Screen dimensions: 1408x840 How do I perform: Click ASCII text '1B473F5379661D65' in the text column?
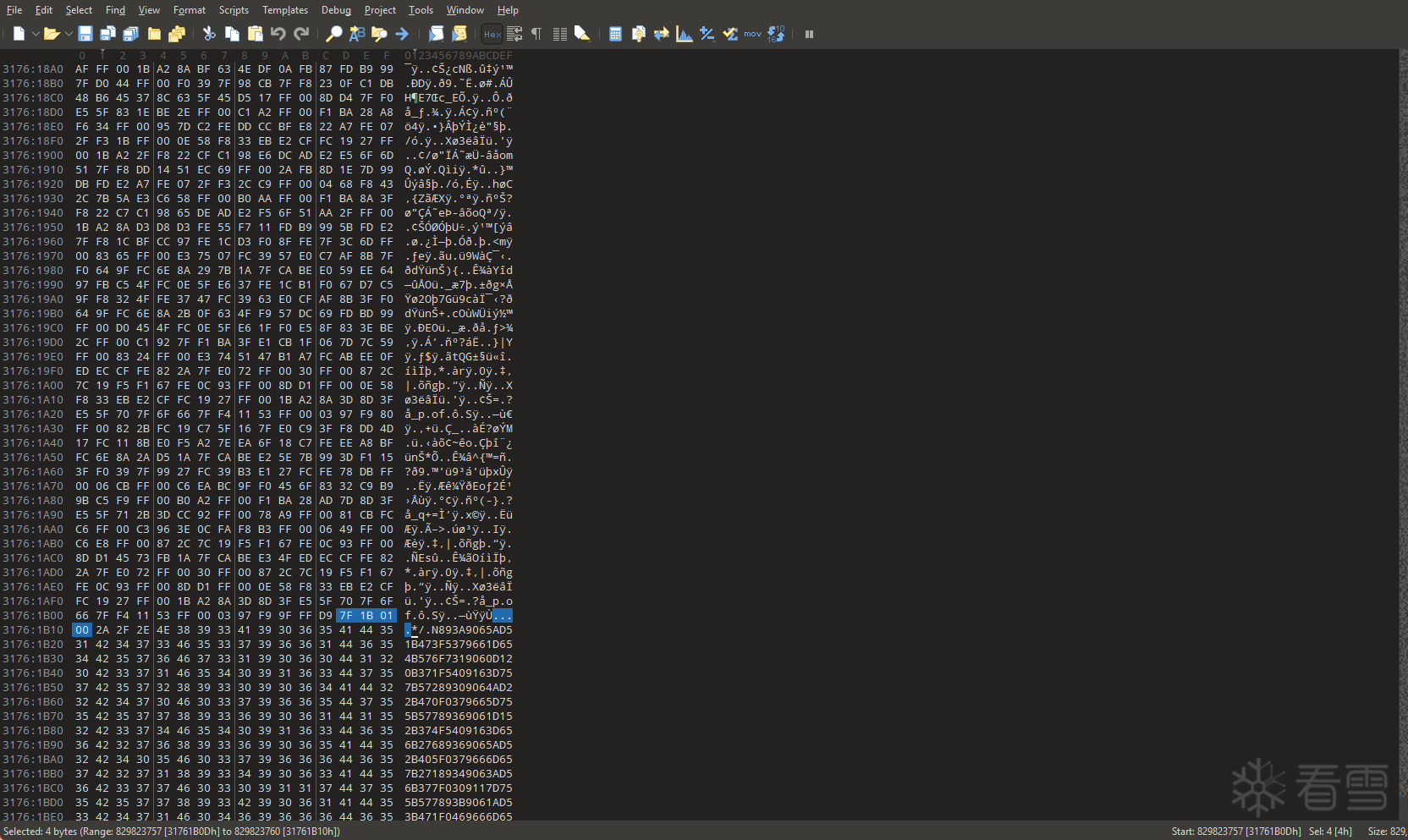[x=459, y=645]
